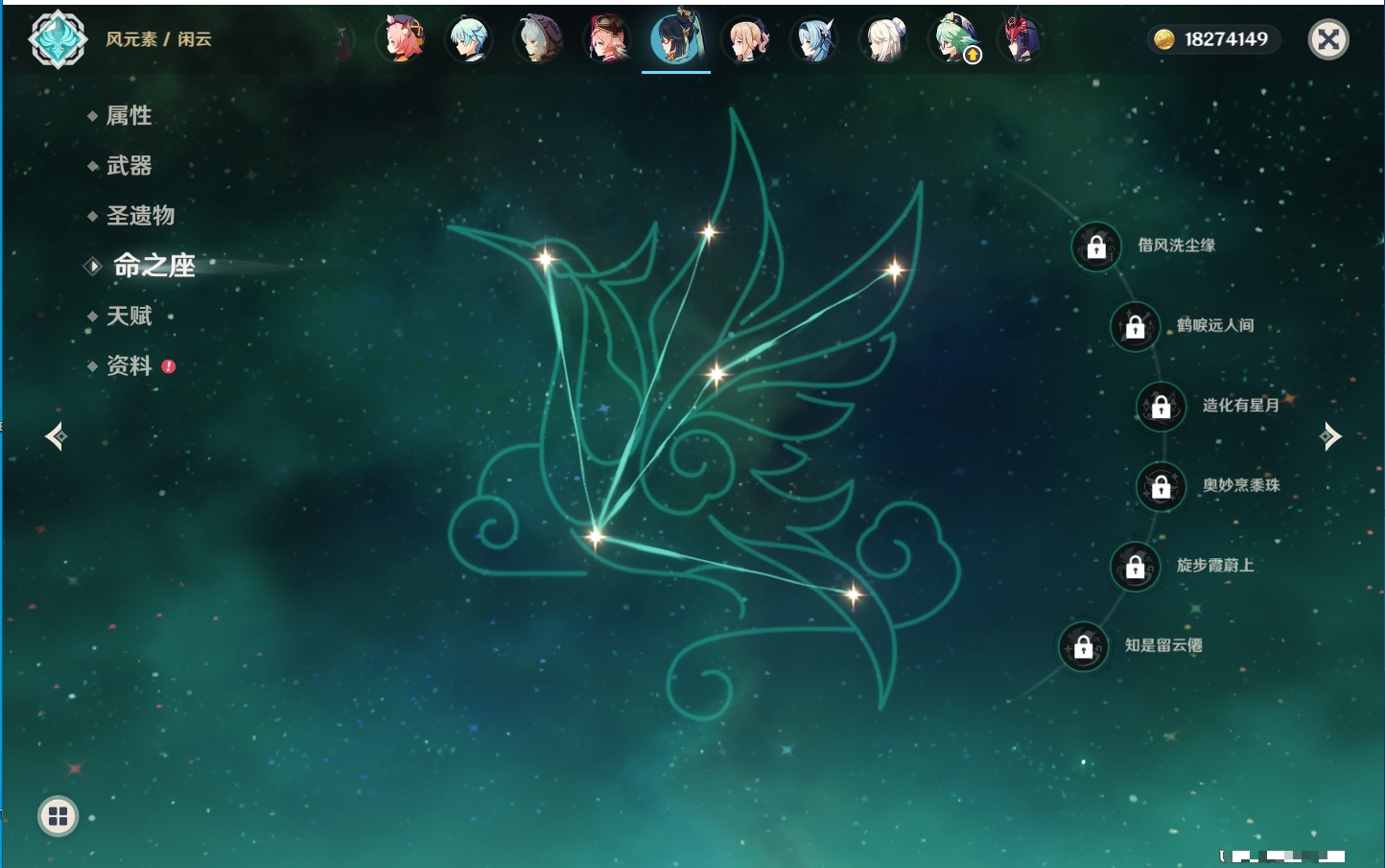
Task: Open the 武器 weapon tab
Action: (129, 166)
